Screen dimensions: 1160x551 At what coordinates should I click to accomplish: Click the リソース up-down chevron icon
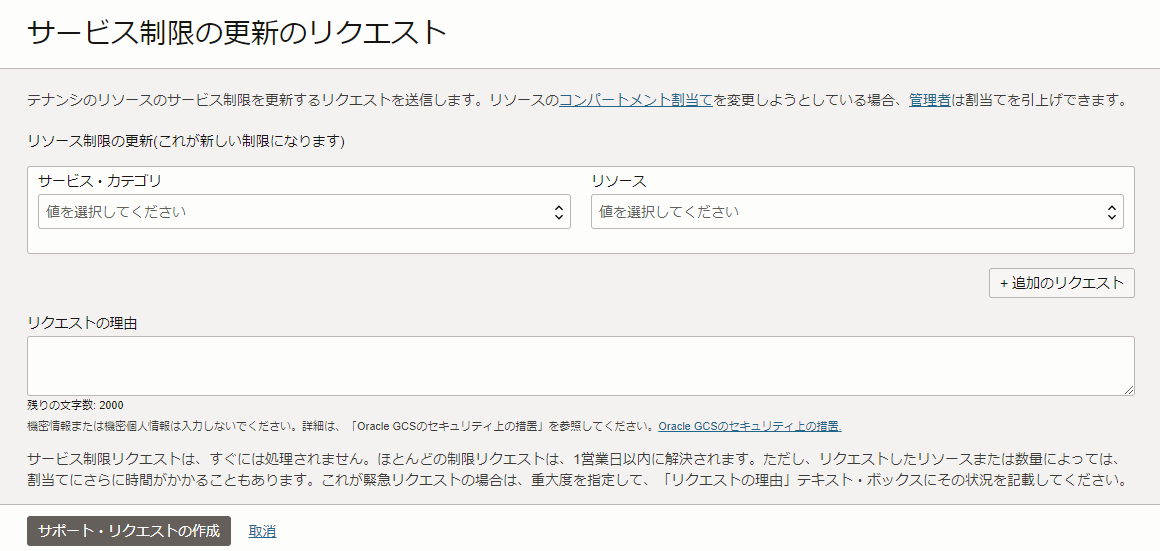tap(1112, 212)
